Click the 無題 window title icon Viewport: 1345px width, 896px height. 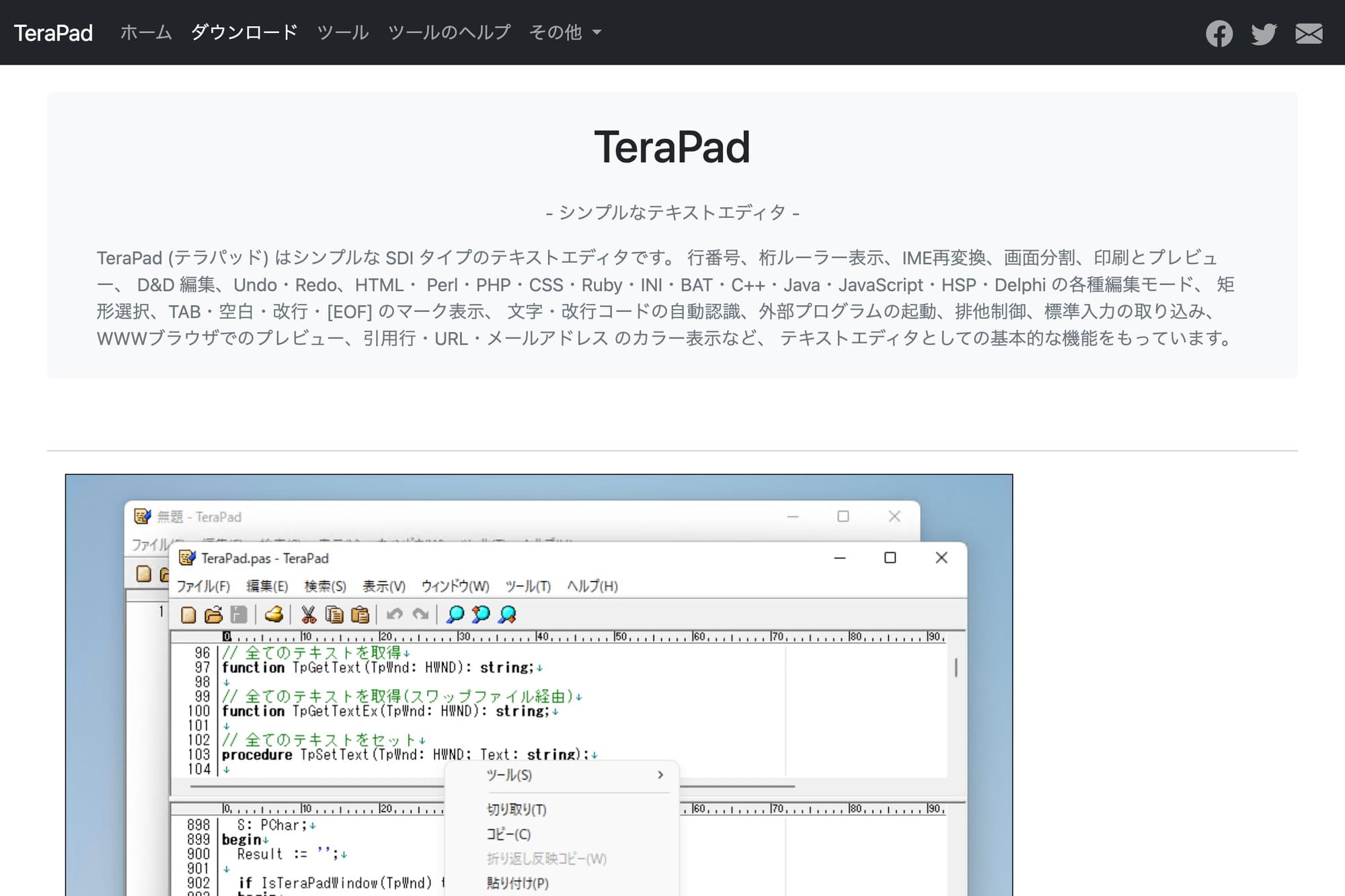coord(142,516)
